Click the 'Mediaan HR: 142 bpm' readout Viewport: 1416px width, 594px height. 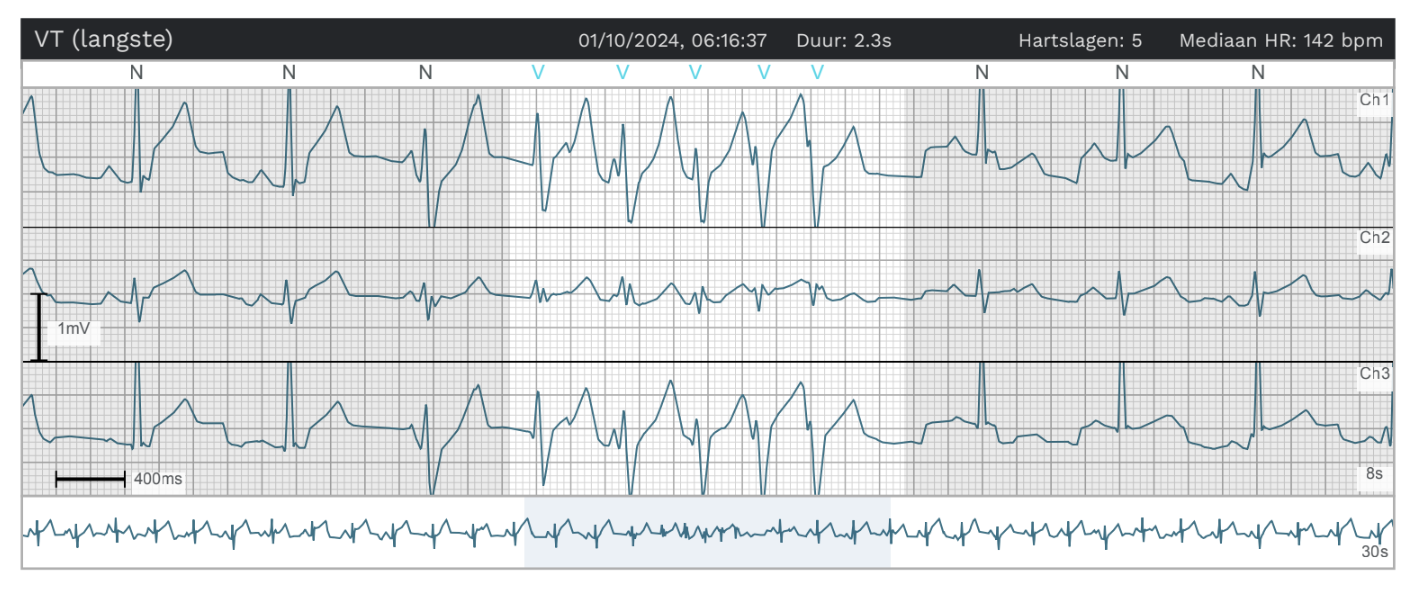(1281, 41)
